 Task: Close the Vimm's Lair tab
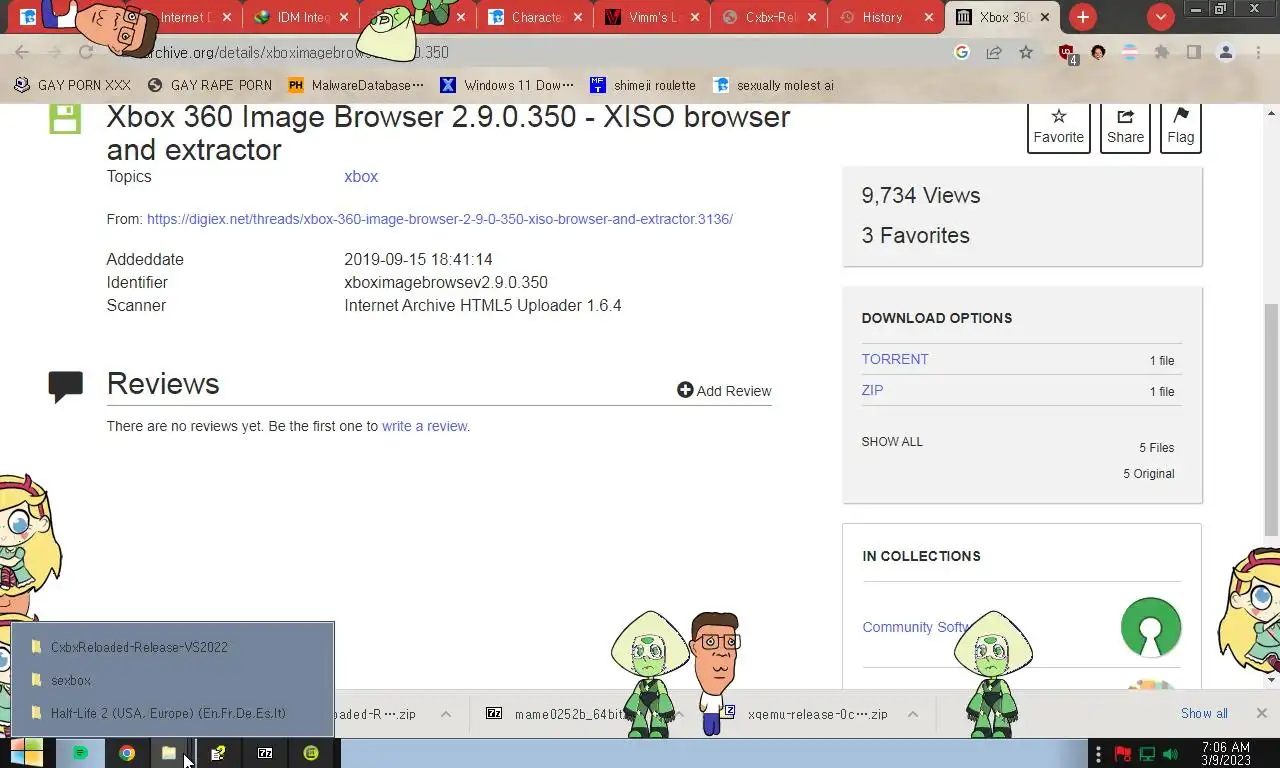(695, 17)
